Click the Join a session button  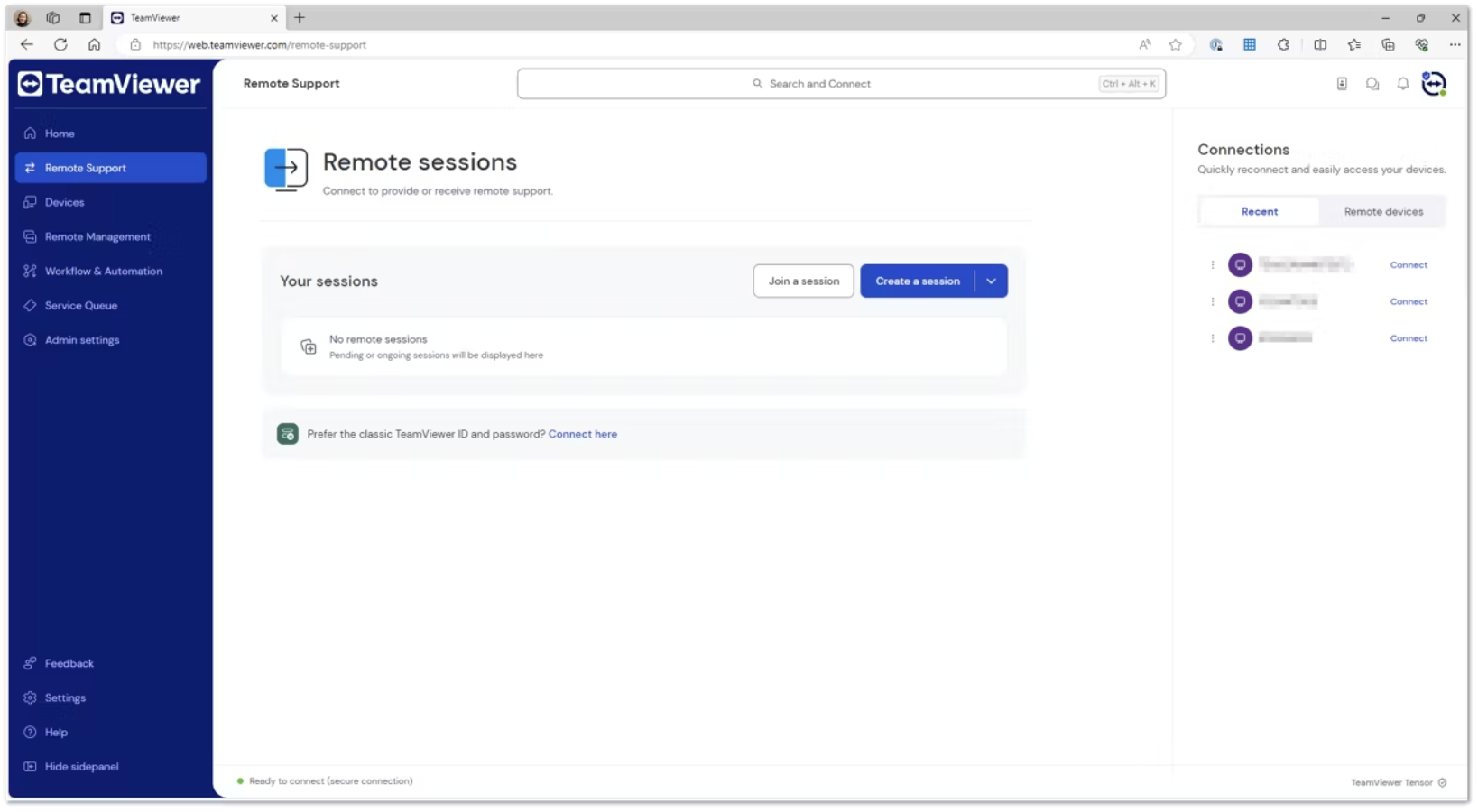[x=803, y=281]
